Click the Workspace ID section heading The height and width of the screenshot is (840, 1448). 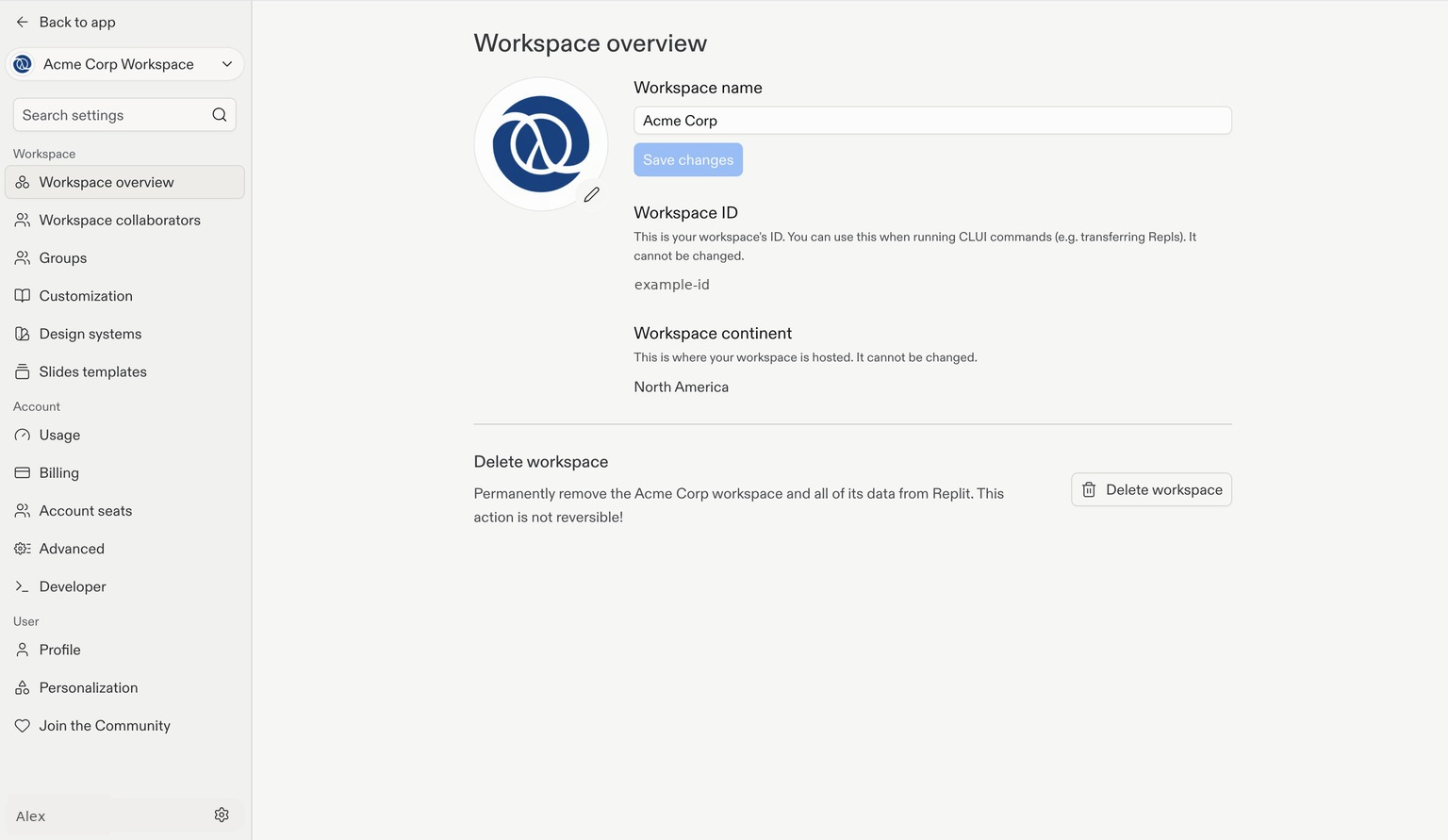click(686, 213)
